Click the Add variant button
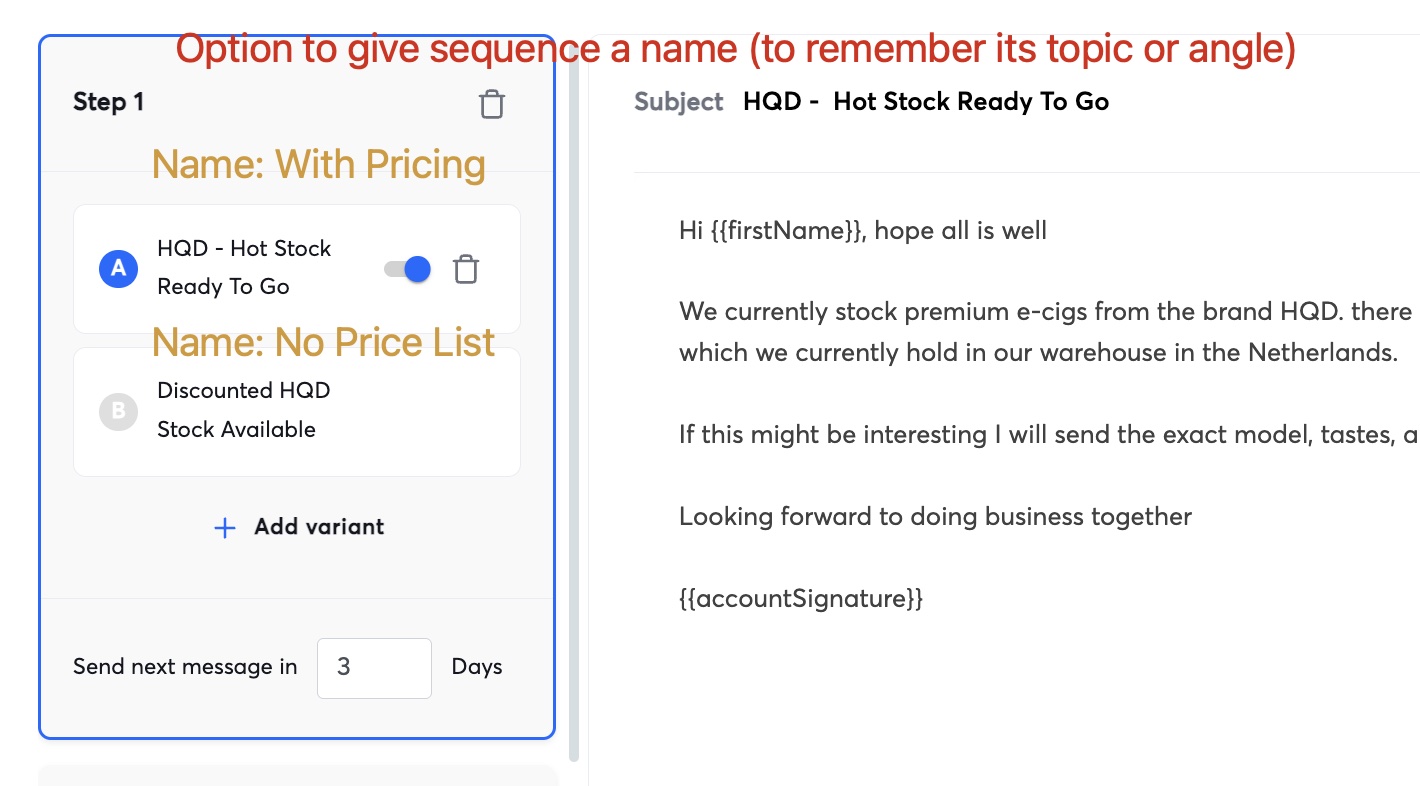The height and width of the screenshot is (786, 1420). tap(299, 527)
